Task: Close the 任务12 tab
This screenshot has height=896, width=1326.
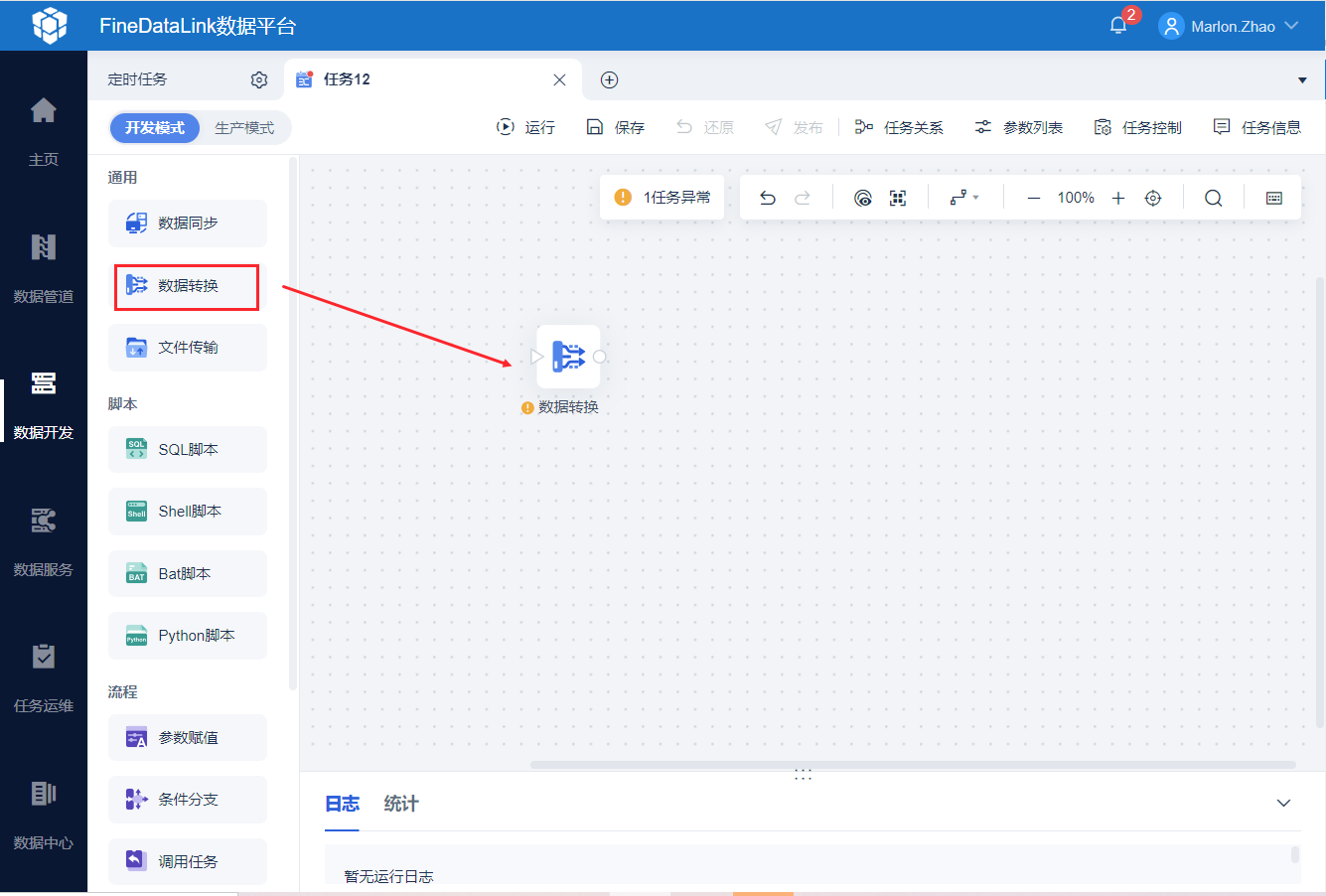Action: coord(560,79)
